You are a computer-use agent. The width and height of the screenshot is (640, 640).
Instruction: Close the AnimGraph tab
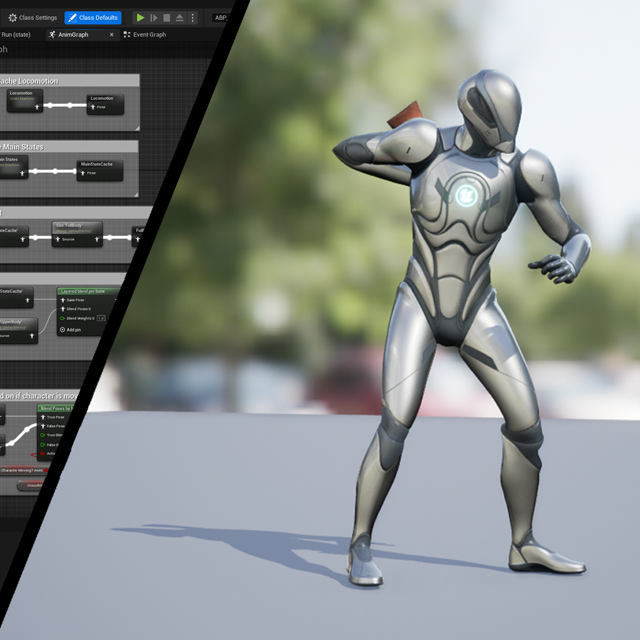(x=111, y=35)
